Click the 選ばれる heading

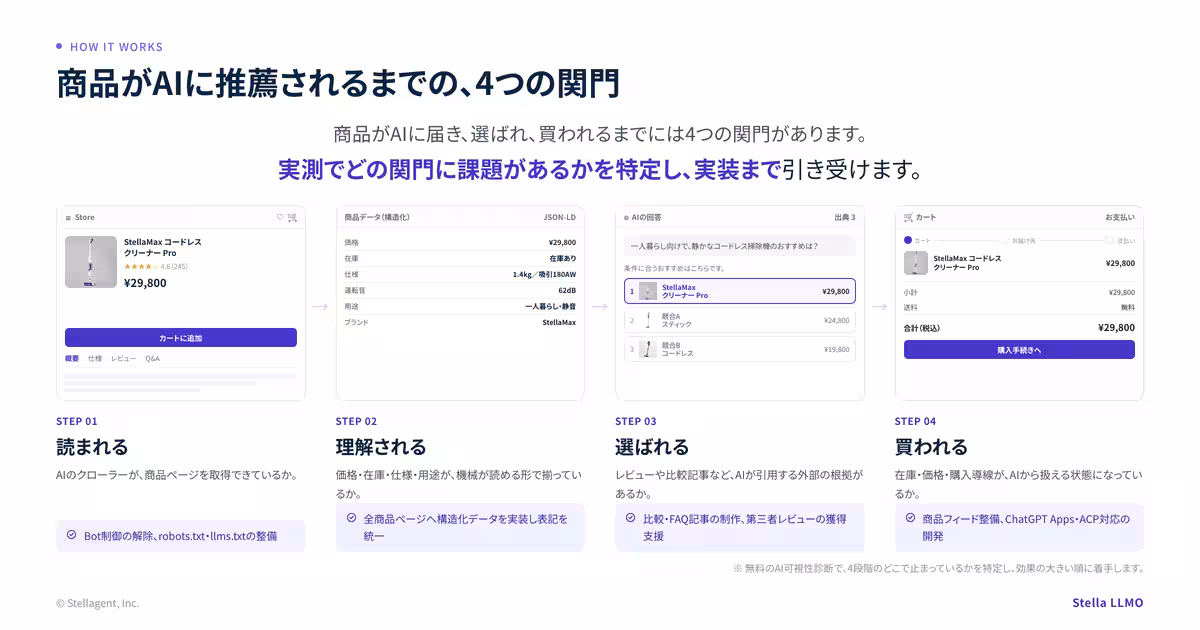coord(652,447)
